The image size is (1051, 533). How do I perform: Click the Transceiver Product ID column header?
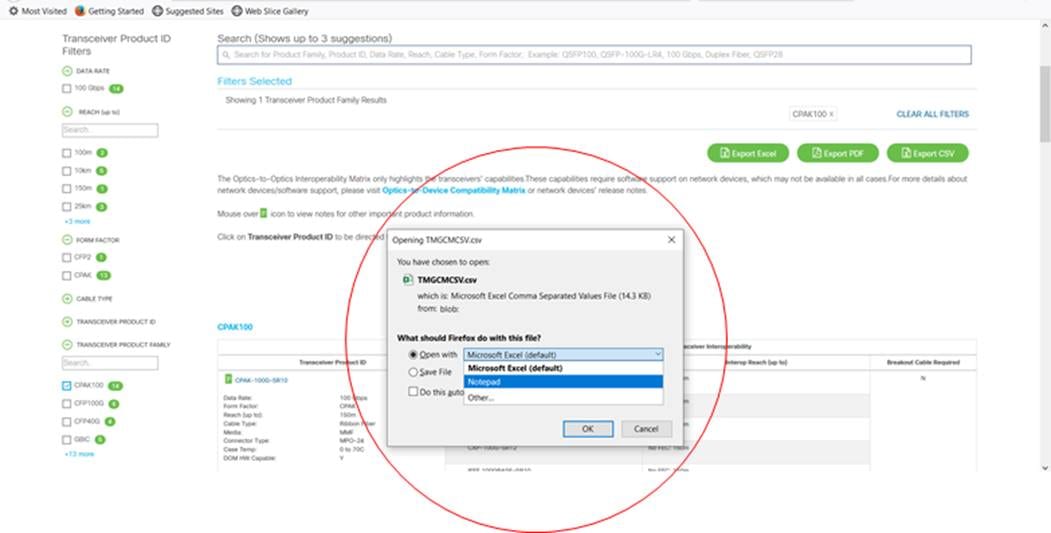pyautogui.click(x=332, y=362)
